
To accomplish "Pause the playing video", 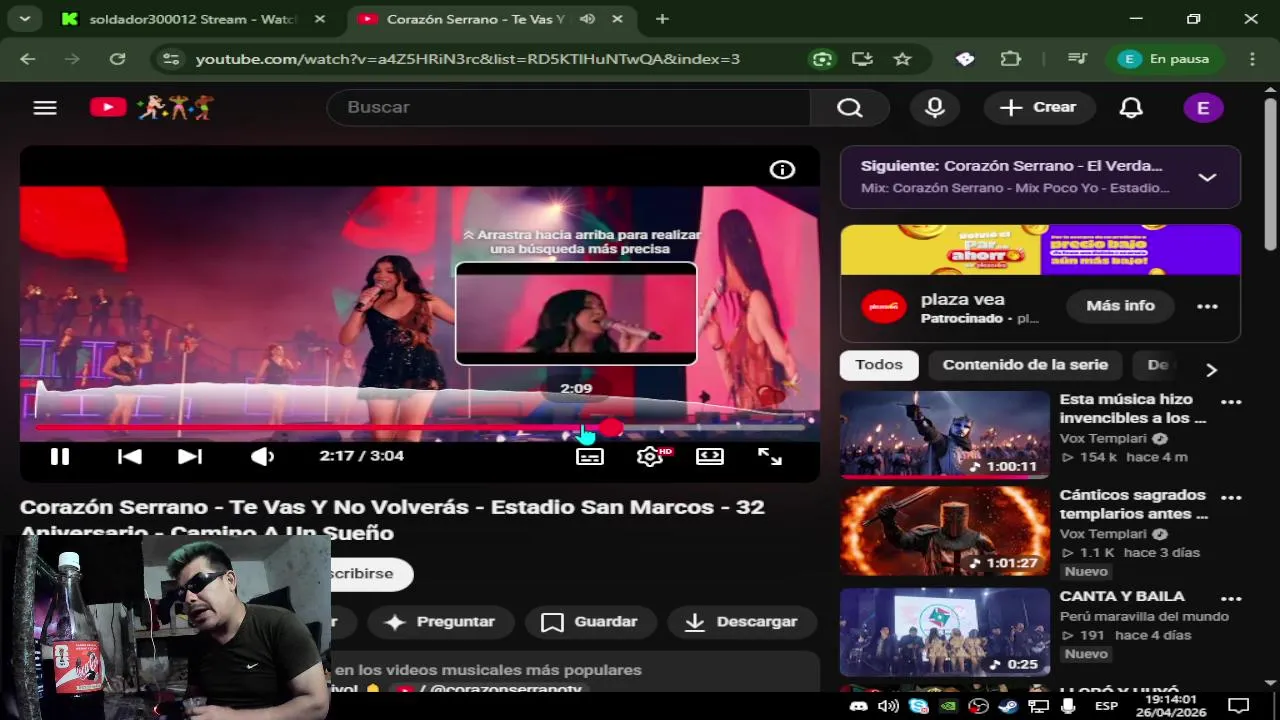I will (60, 456).
